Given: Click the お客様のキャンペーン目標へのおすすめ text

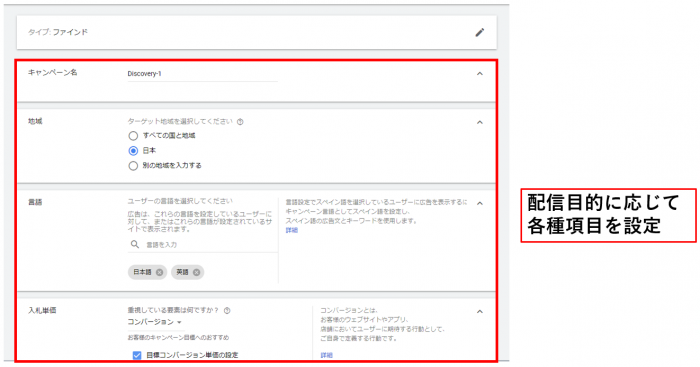Looking at the screenshot, I should (x=178, y=338).
